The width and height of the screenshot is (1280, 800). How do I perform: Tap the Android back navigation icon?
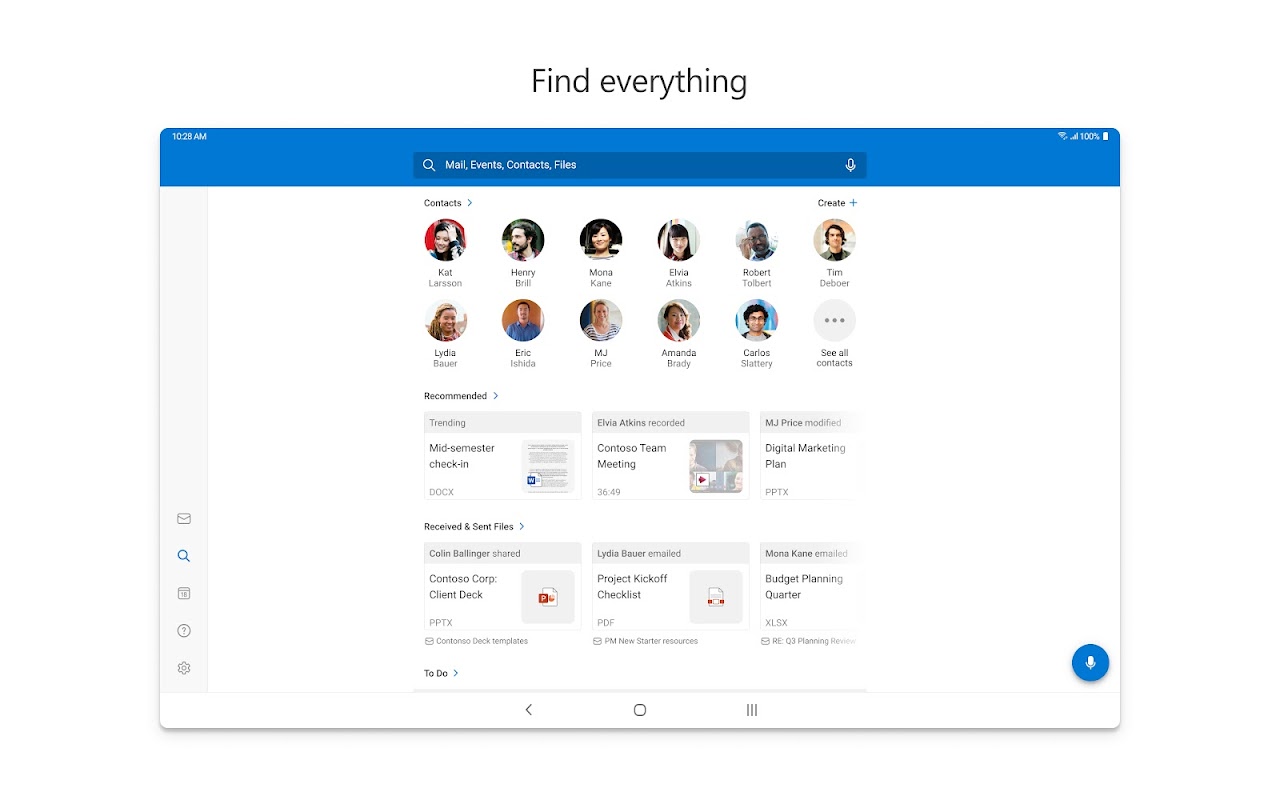point(529,710)
